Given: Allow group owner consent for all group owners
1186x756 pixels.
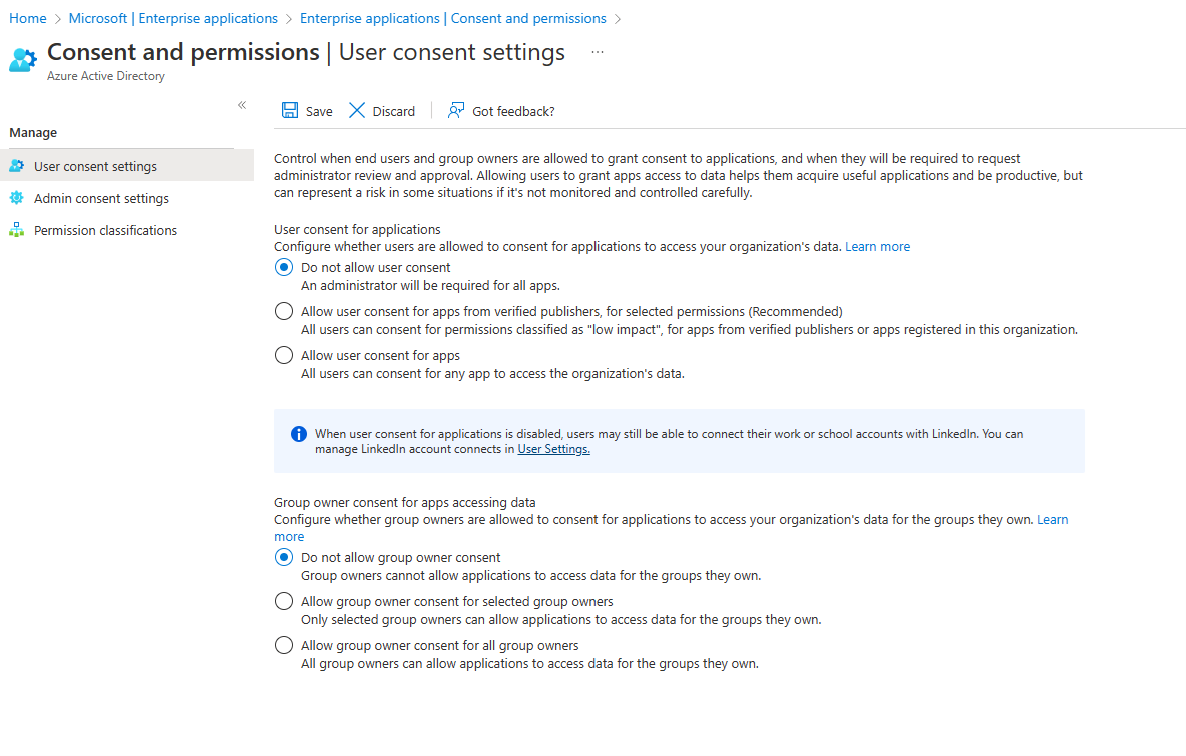Looking at the screenshot, I should 283,645.
